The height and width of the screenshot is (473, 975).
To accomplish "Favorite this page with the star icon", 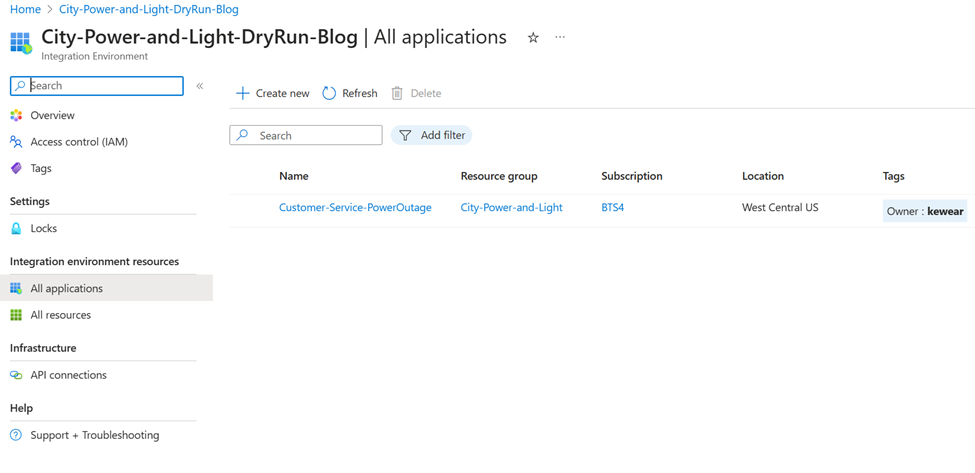I will pos(533,38).
